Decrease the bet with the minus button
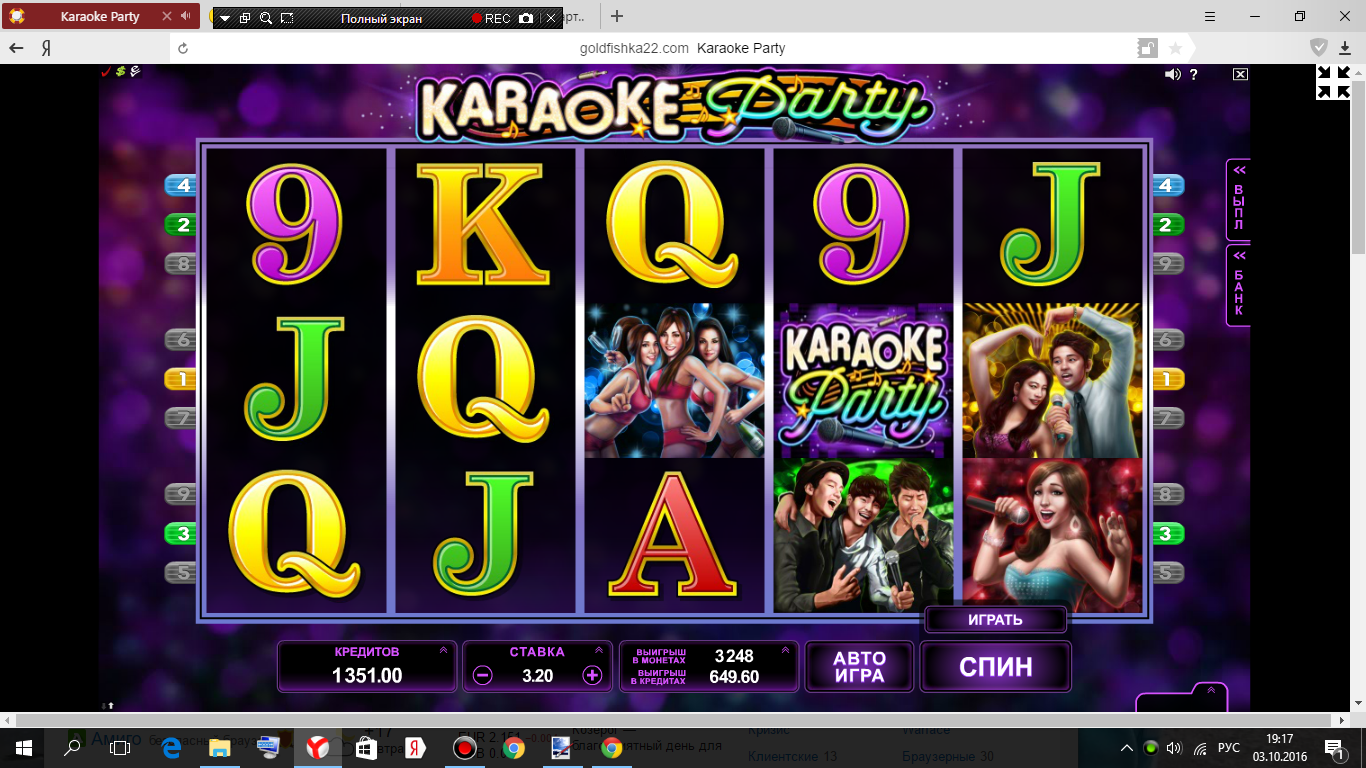This screenshot has height=768, width=1366. 483,675
